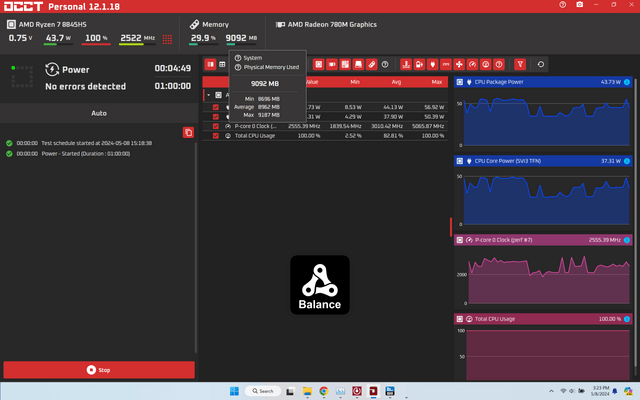640x400 pixels.
Task: Take a screenshot with the camera icon
Action: tap(580, 5)
